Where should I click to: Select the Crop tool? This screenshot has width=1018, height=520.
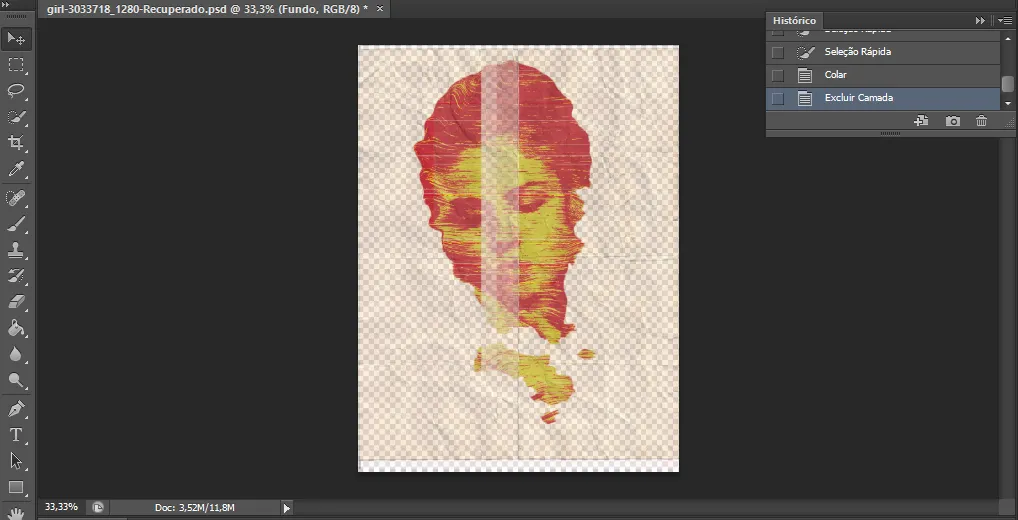tap(16, 143)
